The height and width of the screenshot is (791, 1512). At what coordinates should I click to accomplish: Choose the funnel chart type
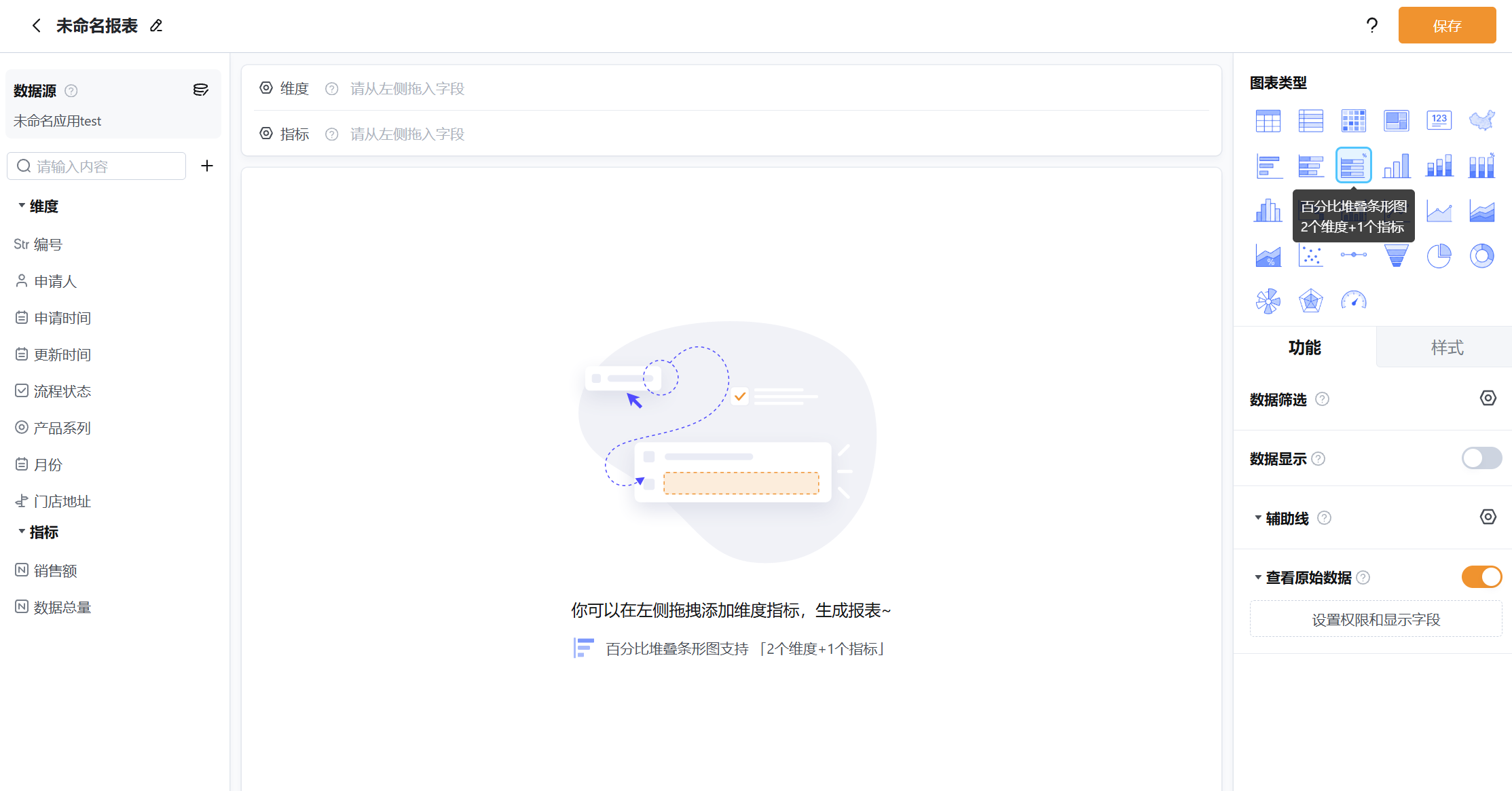tap(1396, 256)
